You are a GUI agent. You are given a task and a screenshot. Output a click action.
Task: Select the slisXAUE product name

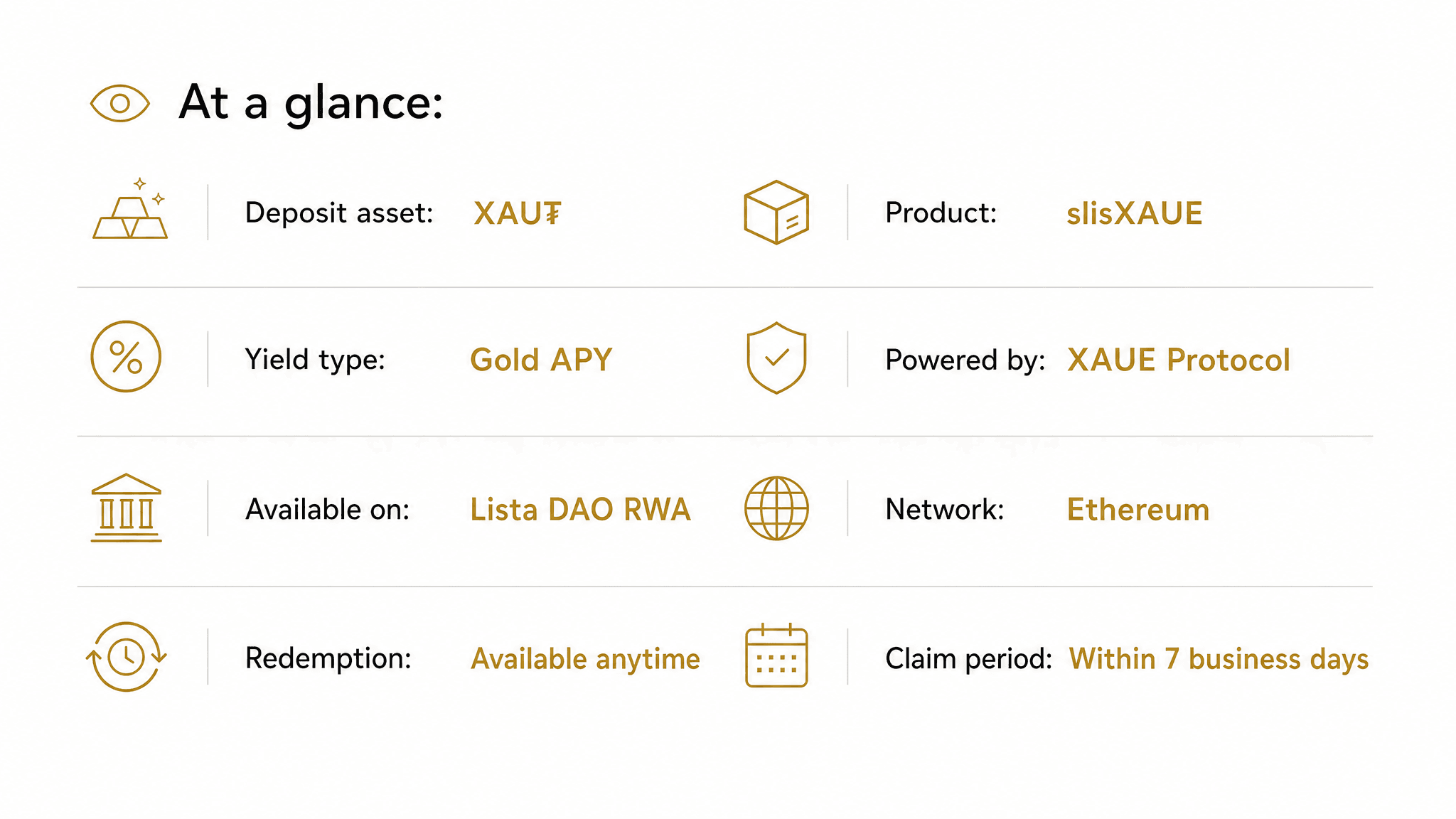pyautogui.click(x=1134, y=213)
